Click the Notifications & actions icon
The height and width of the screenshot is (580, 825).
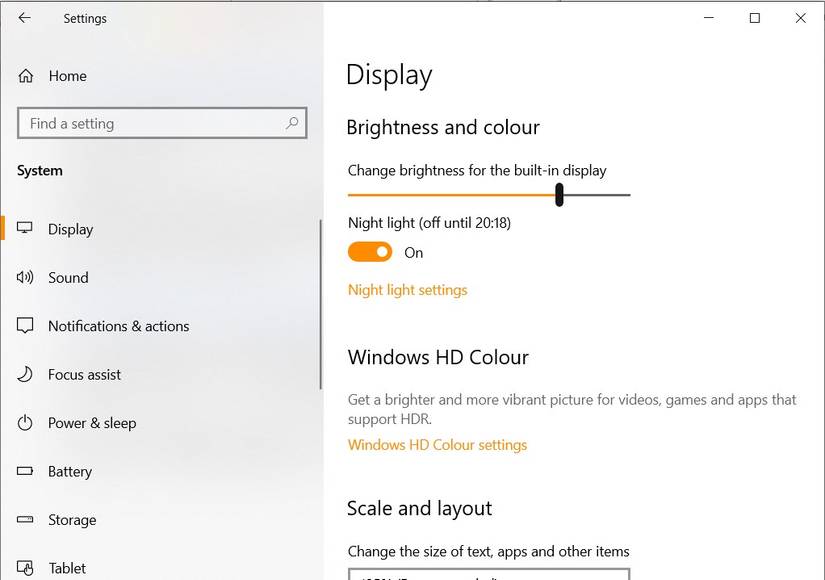pos(26,326)
